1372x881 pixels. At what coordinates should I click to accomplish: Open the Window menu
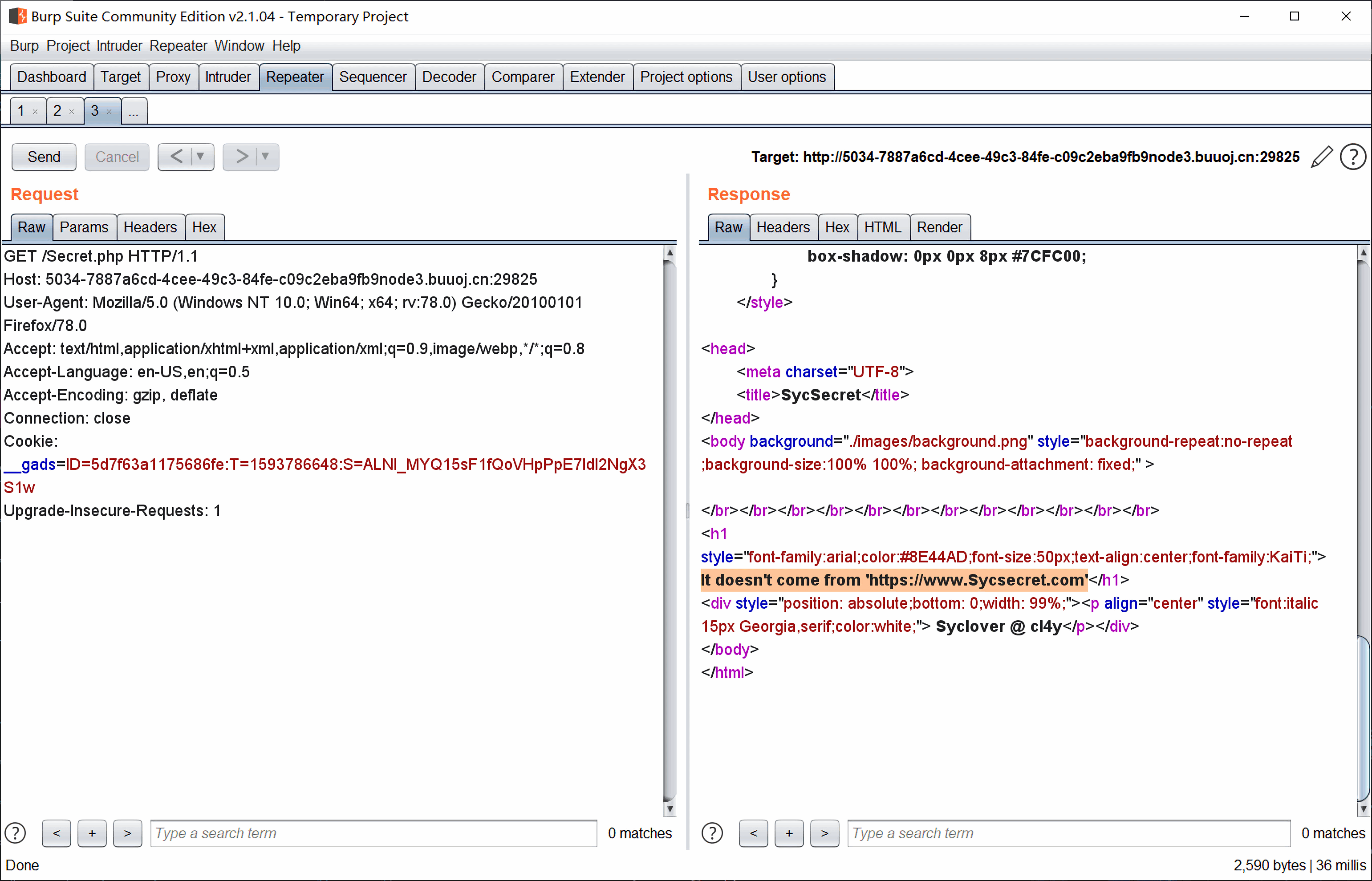point(239,46)
